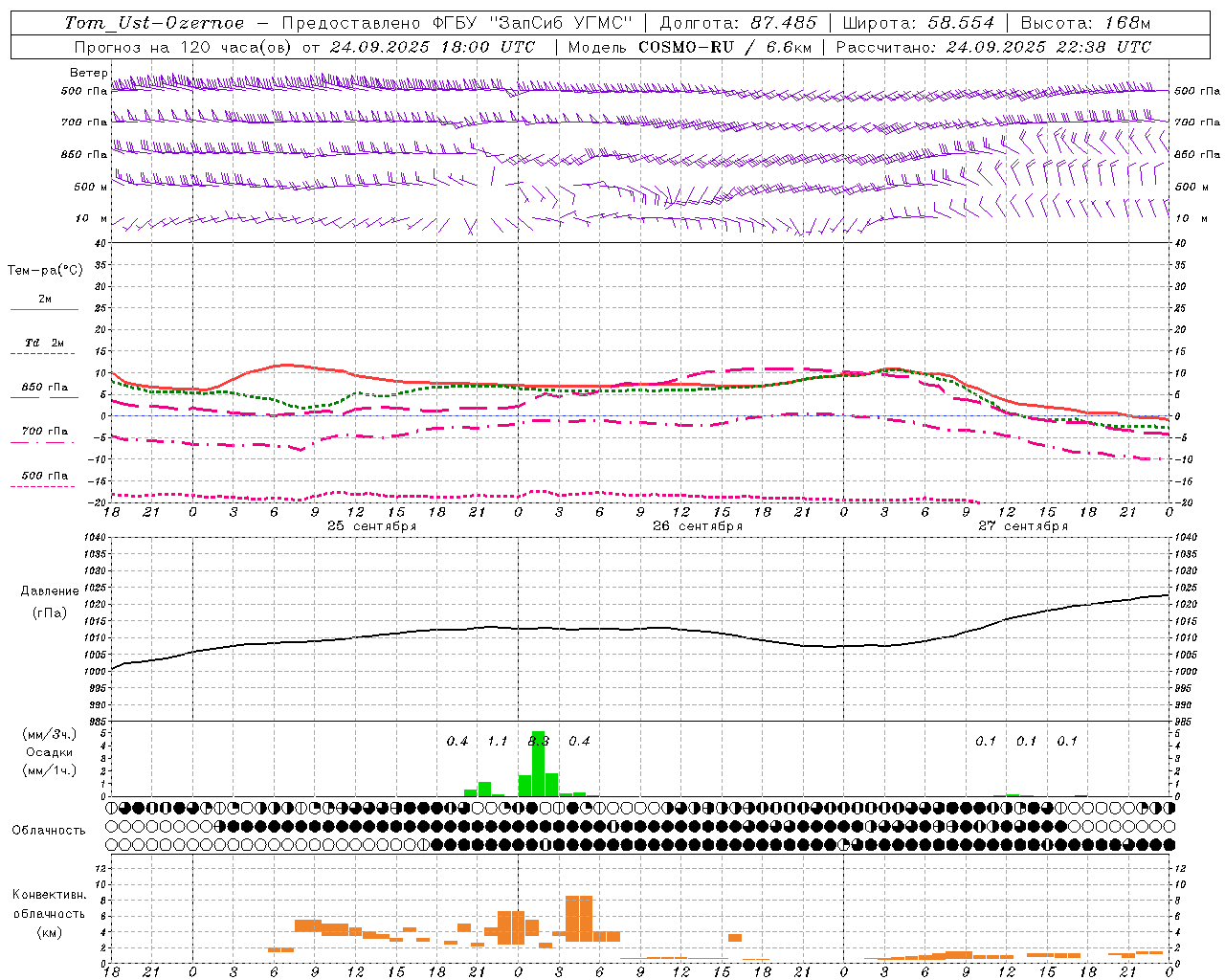Click the 8.3 precipitation amount value
Viewport: 1225px width, 980px height.
click(x=539, y=742)
